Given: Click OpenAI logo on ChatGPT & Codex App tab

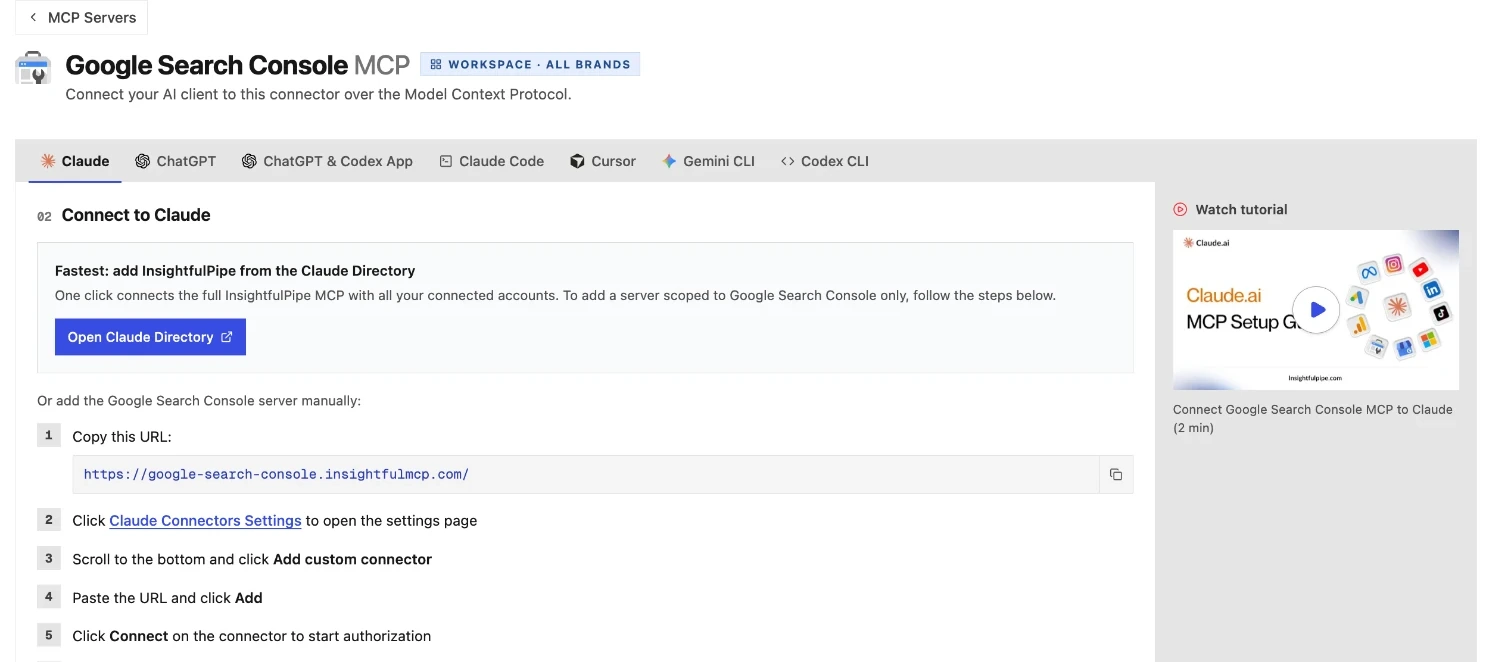Looking at the screenshot, I should [249, 161].
